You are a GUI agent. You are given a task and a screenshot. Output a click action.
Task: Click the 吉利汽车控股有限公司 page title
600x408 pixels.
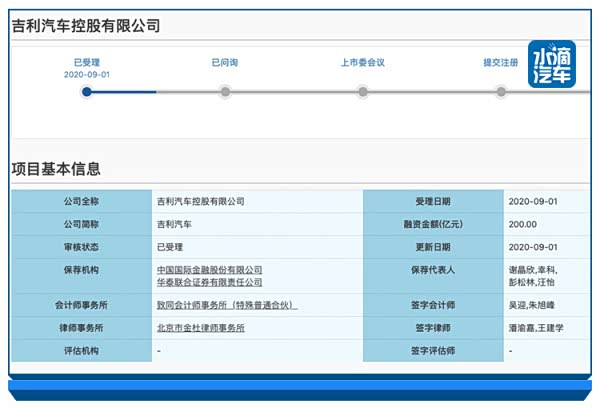[x=85, y=27]
